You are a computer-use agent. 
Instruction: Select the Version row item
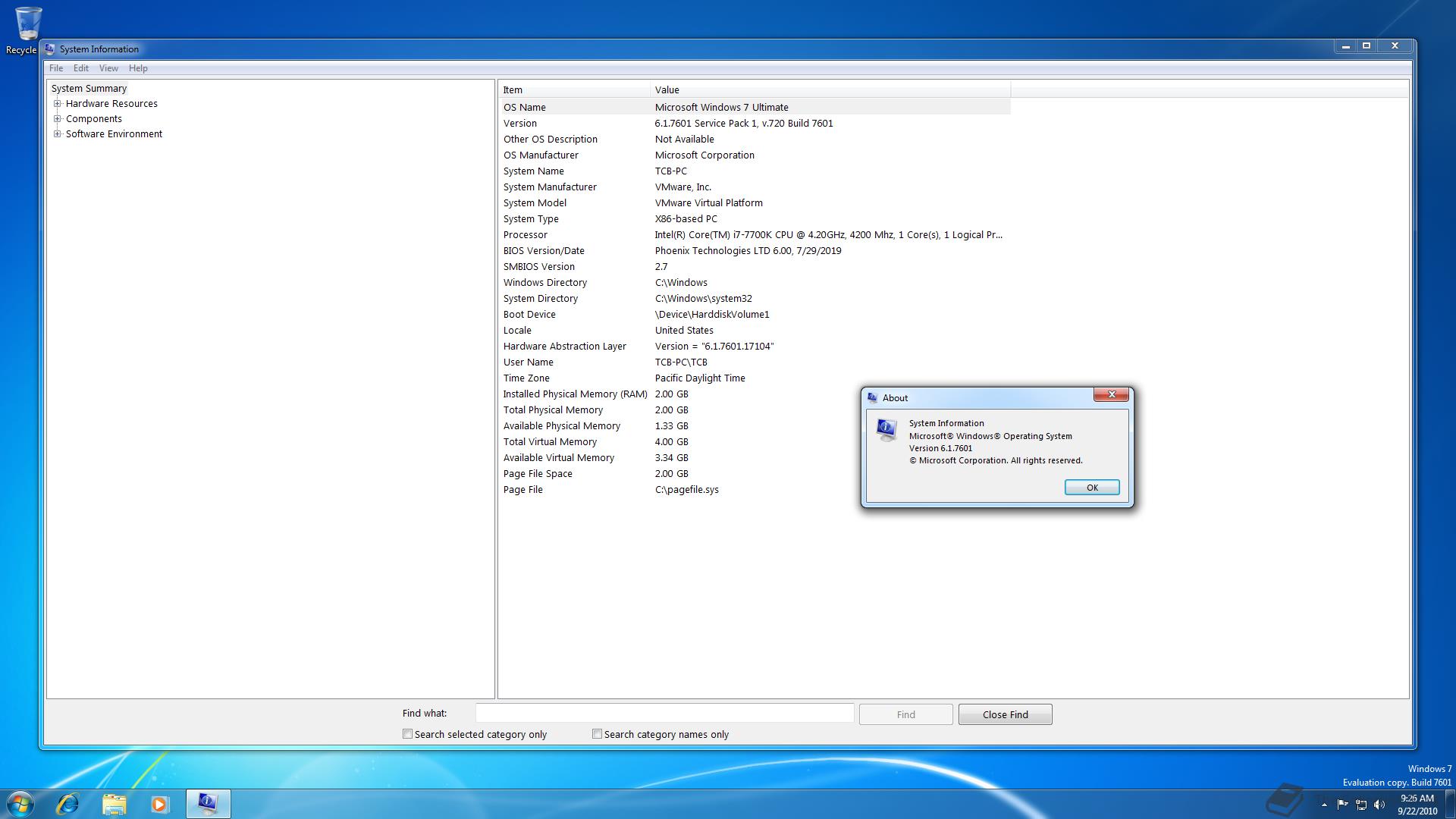755,123
